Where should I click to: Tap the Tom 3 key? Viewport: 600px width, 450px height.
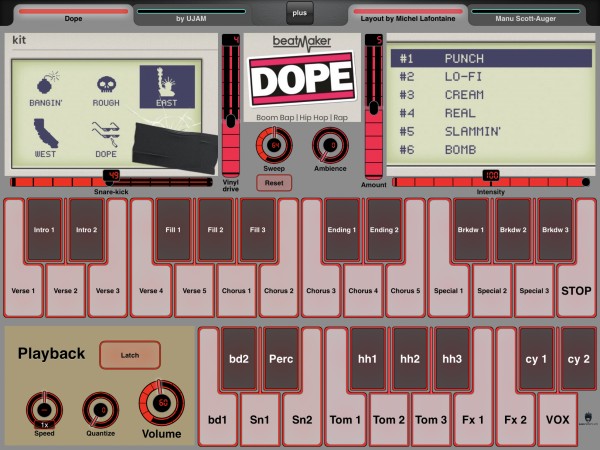431,420
